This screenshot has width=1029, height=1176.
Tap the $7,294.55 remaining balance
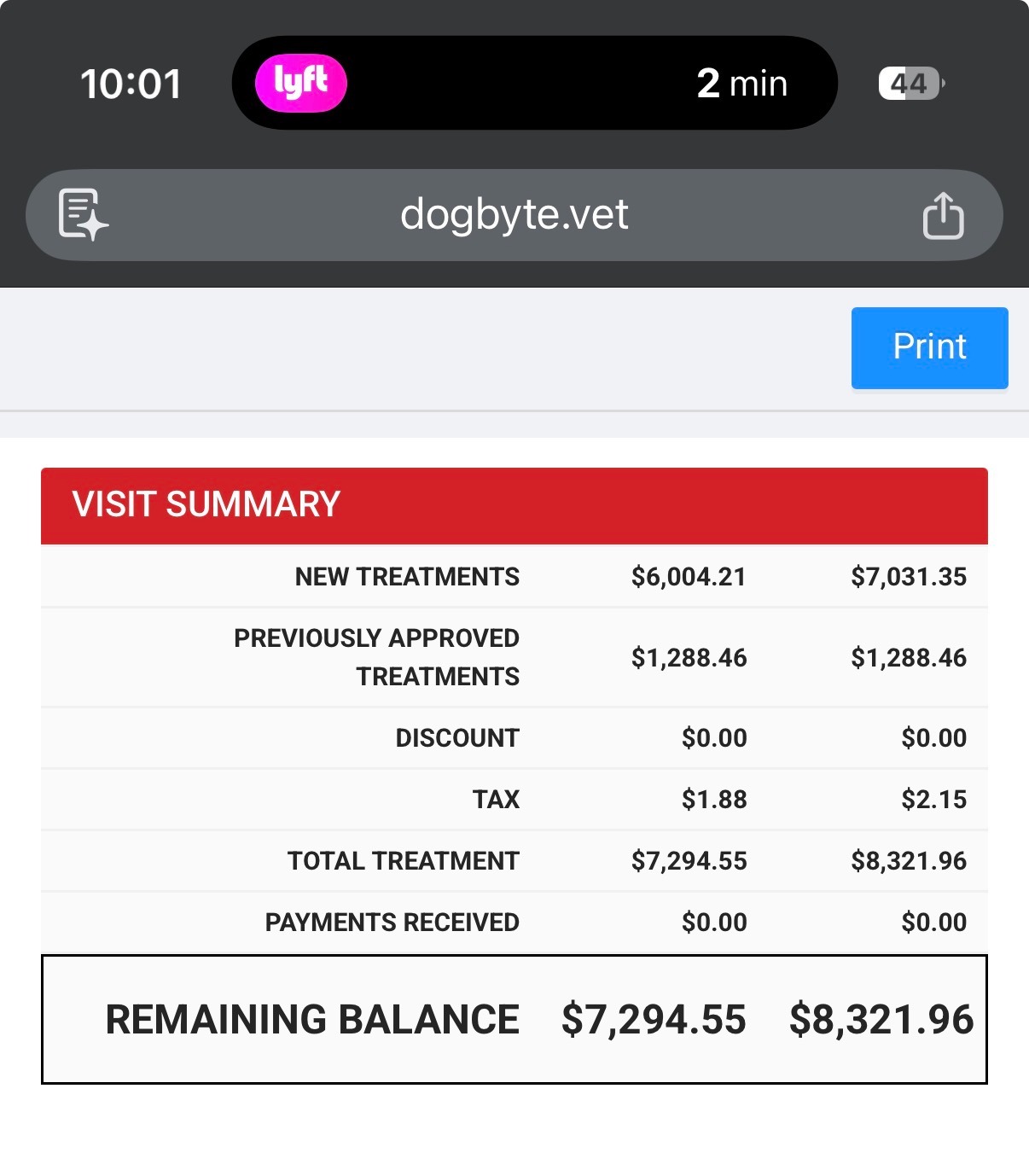[654, 1020]
